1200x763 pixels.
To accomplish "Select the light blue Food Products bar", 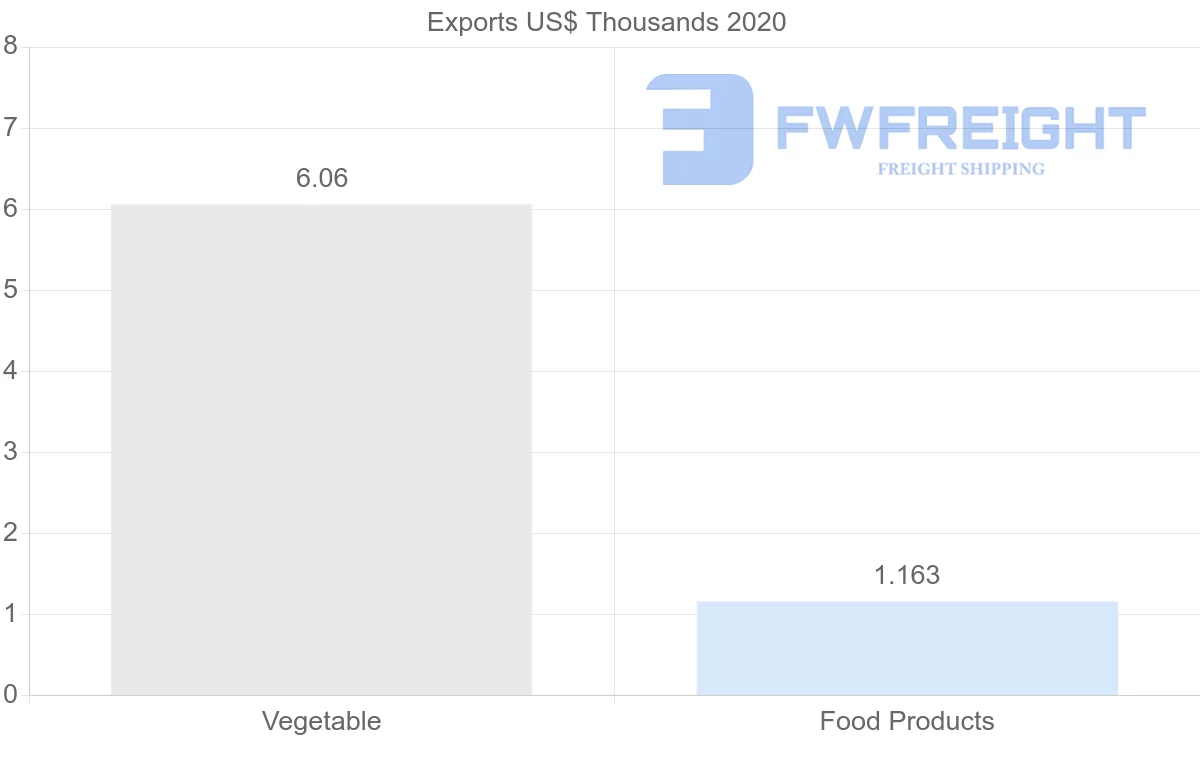I will click(x=907, y=648).
